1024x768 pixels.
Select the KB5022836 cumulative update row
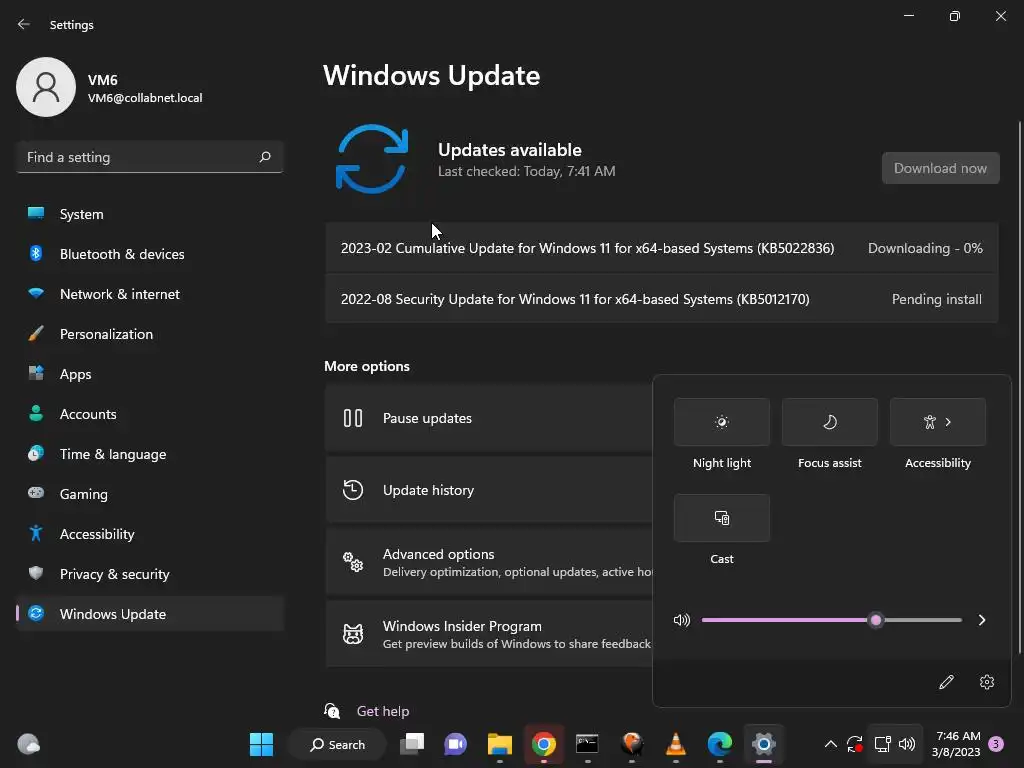(662, 248)
